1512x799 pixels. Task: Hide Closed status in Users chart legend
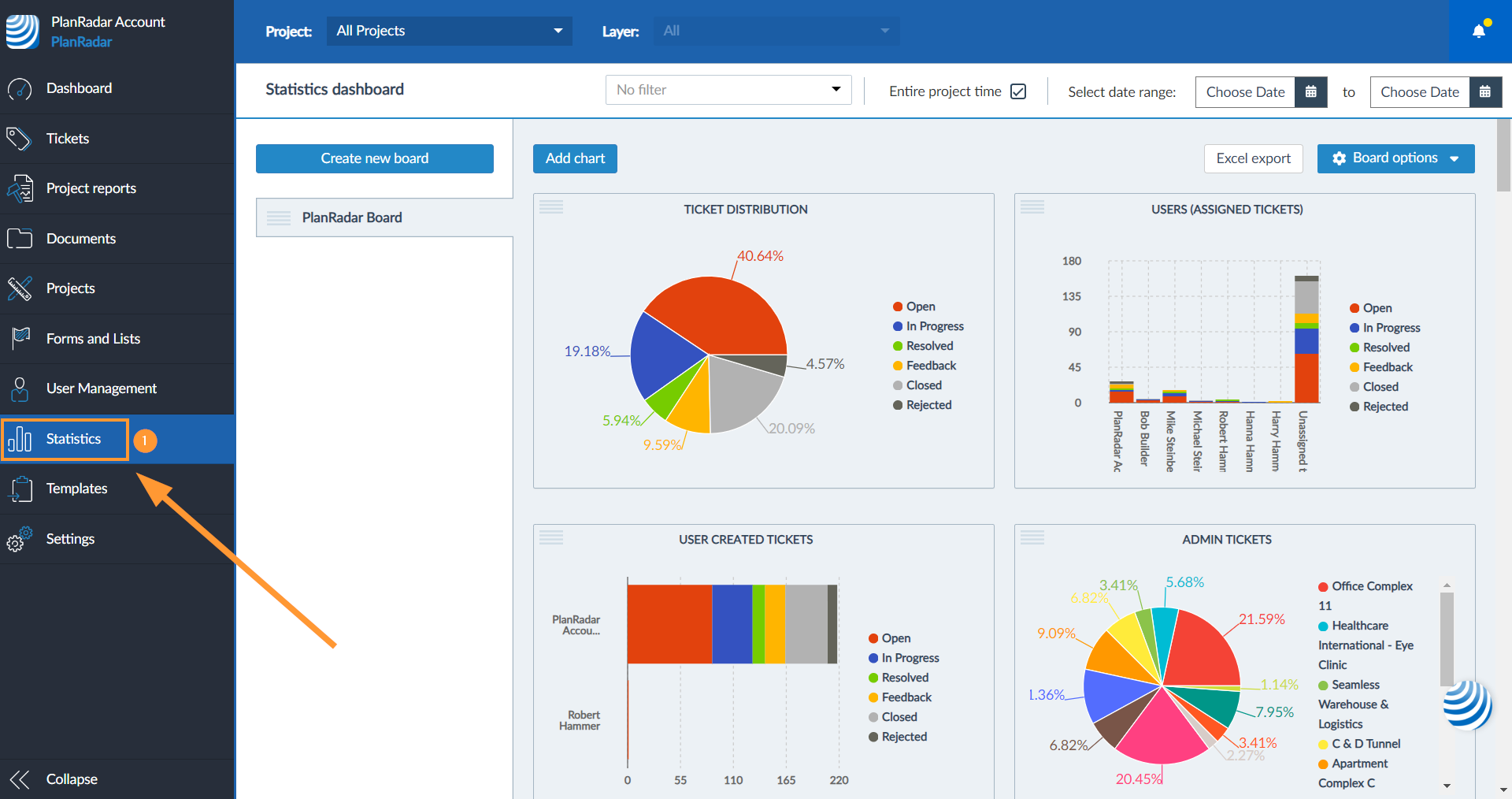[1374, 386]
